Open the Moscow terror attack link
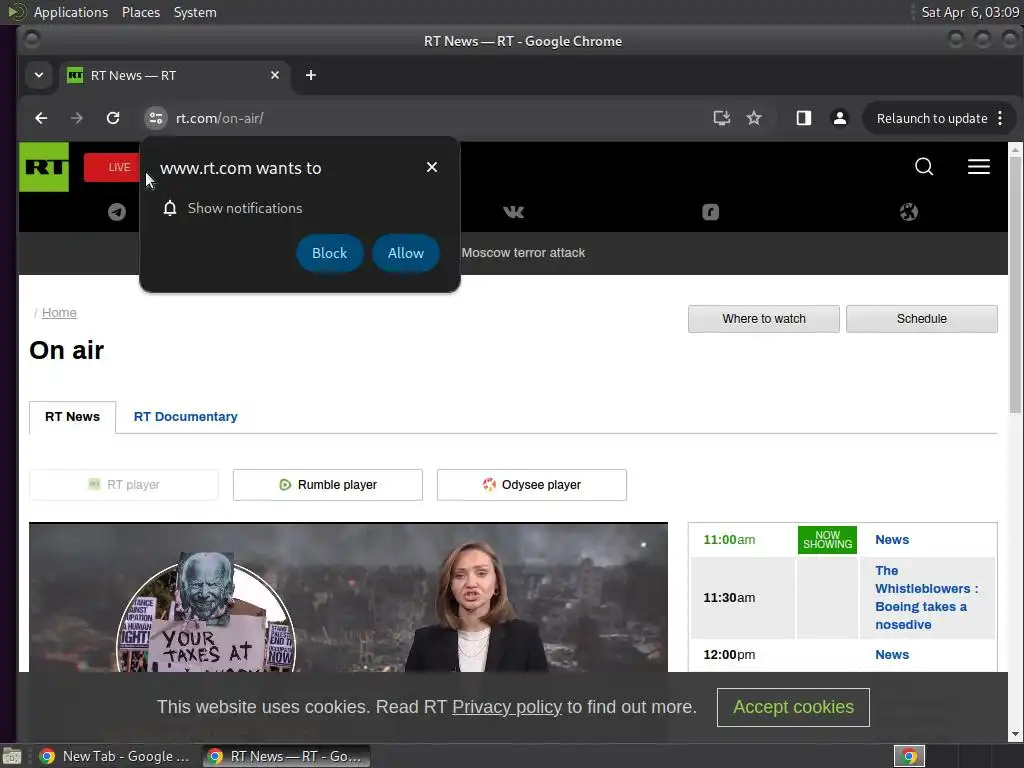The height and width of the screenshot is (768, 1024). click(x=523, y=253)
